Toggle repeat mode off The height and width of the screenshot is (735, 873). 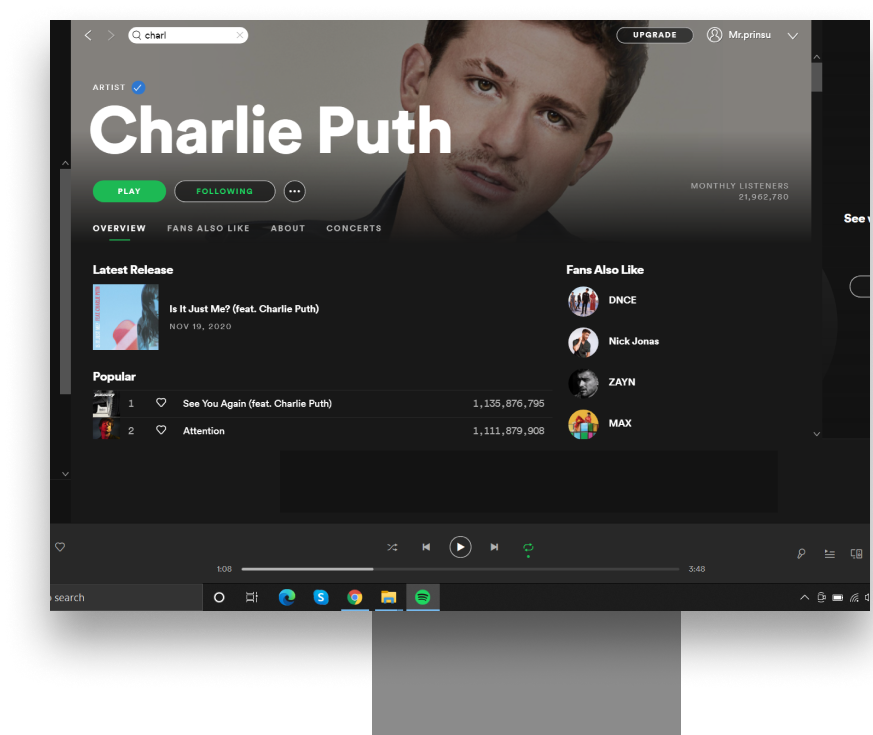click(528, 548)
